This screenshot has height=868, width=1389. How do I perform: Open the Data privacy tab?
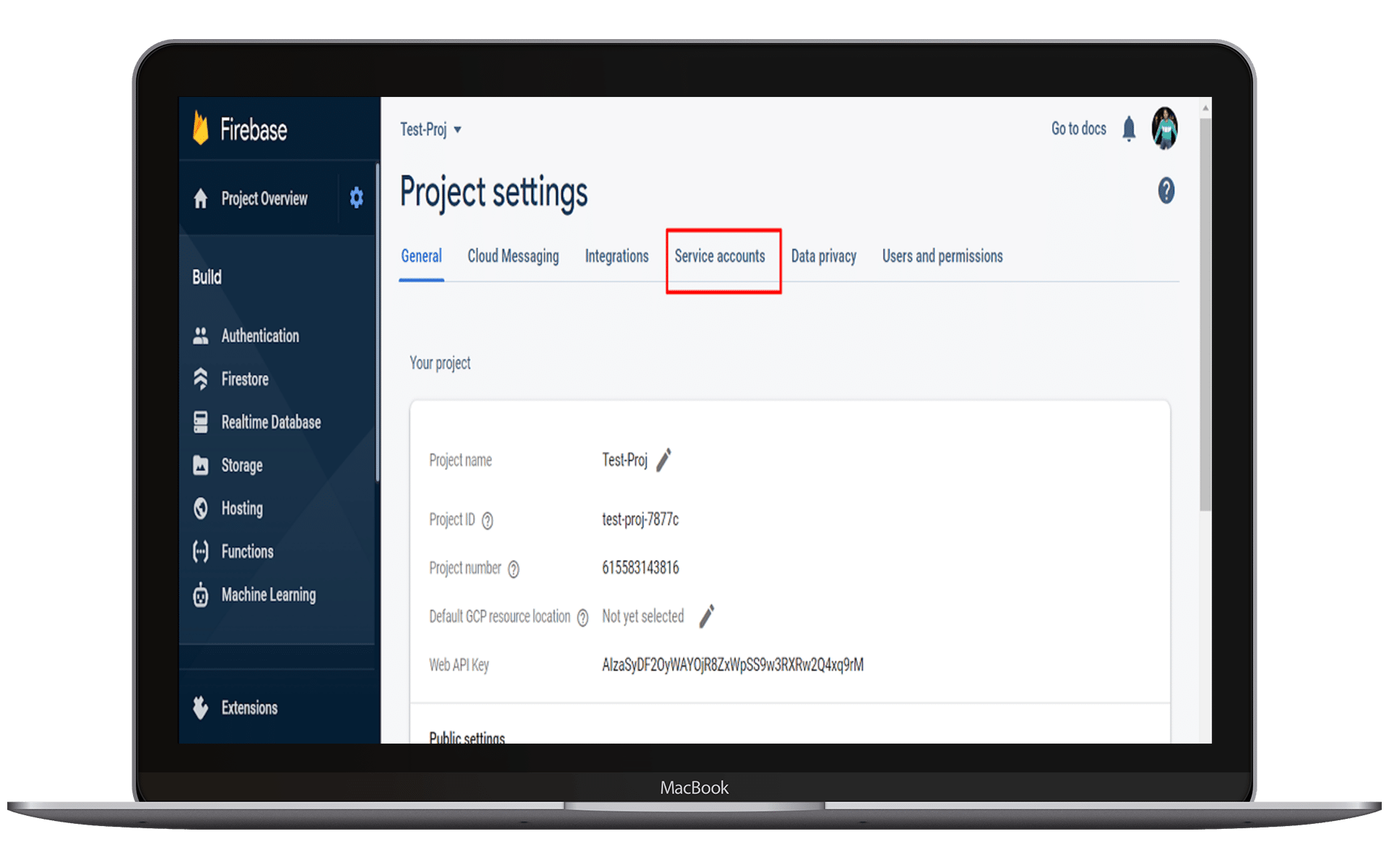[823, 256]
